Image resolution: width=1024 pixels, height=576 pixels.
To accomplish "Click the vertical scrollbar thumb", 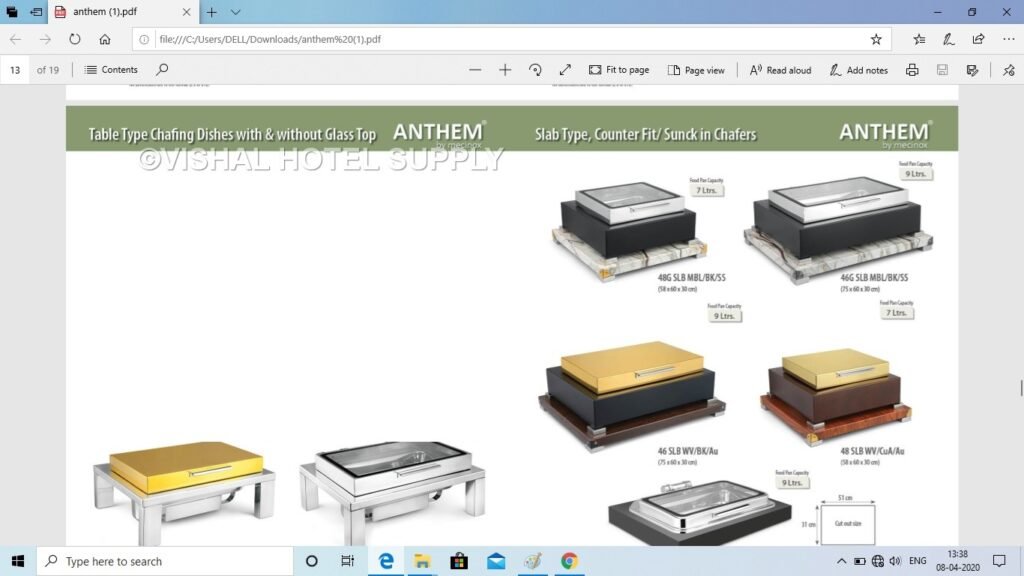I will (x=1021, y=387).
